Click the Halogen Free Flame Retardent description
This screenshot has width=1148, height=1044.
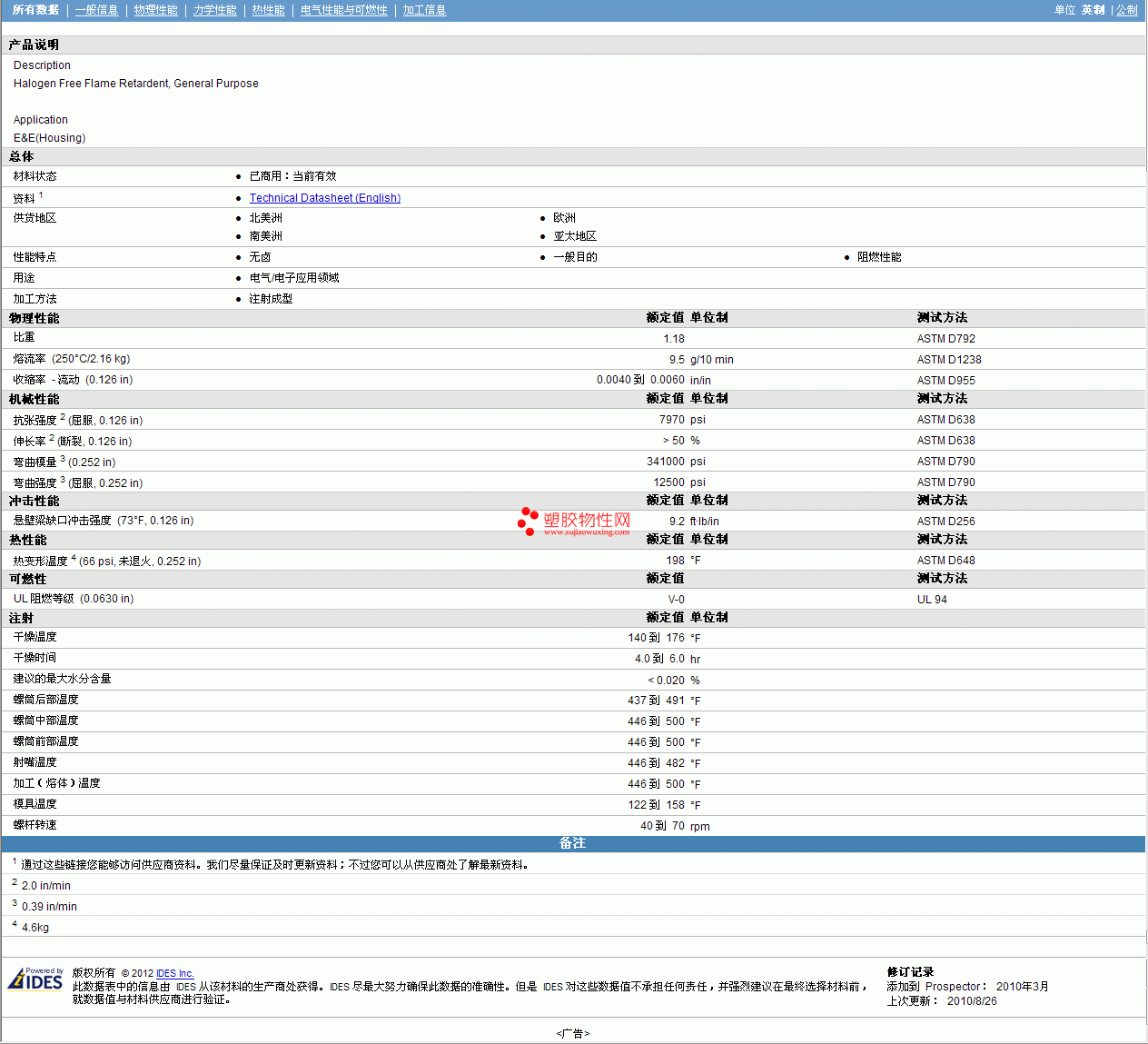pyautogui.click(x=136, y=84)
